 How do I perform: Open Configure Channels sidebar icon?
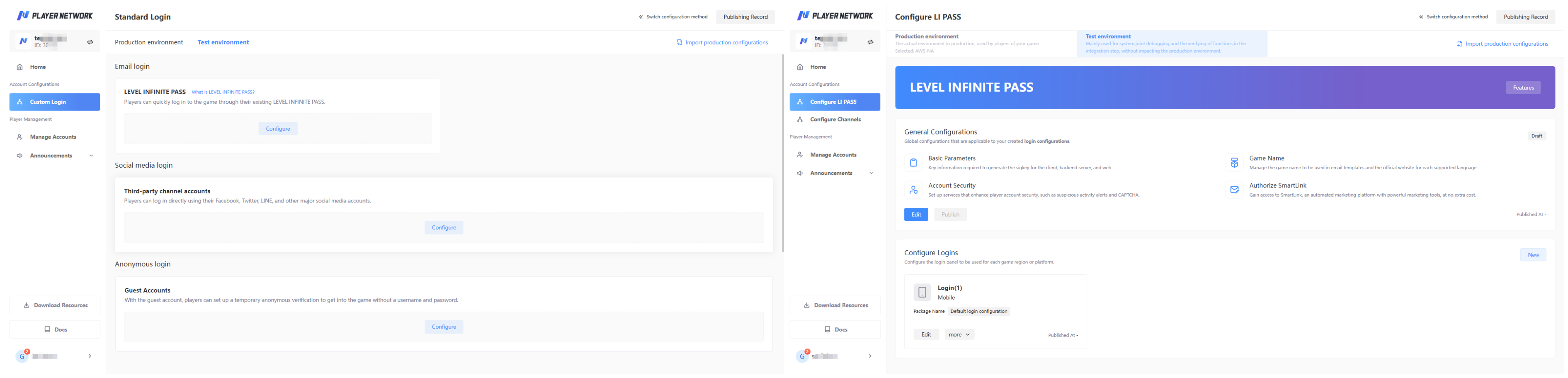(800, 119)
